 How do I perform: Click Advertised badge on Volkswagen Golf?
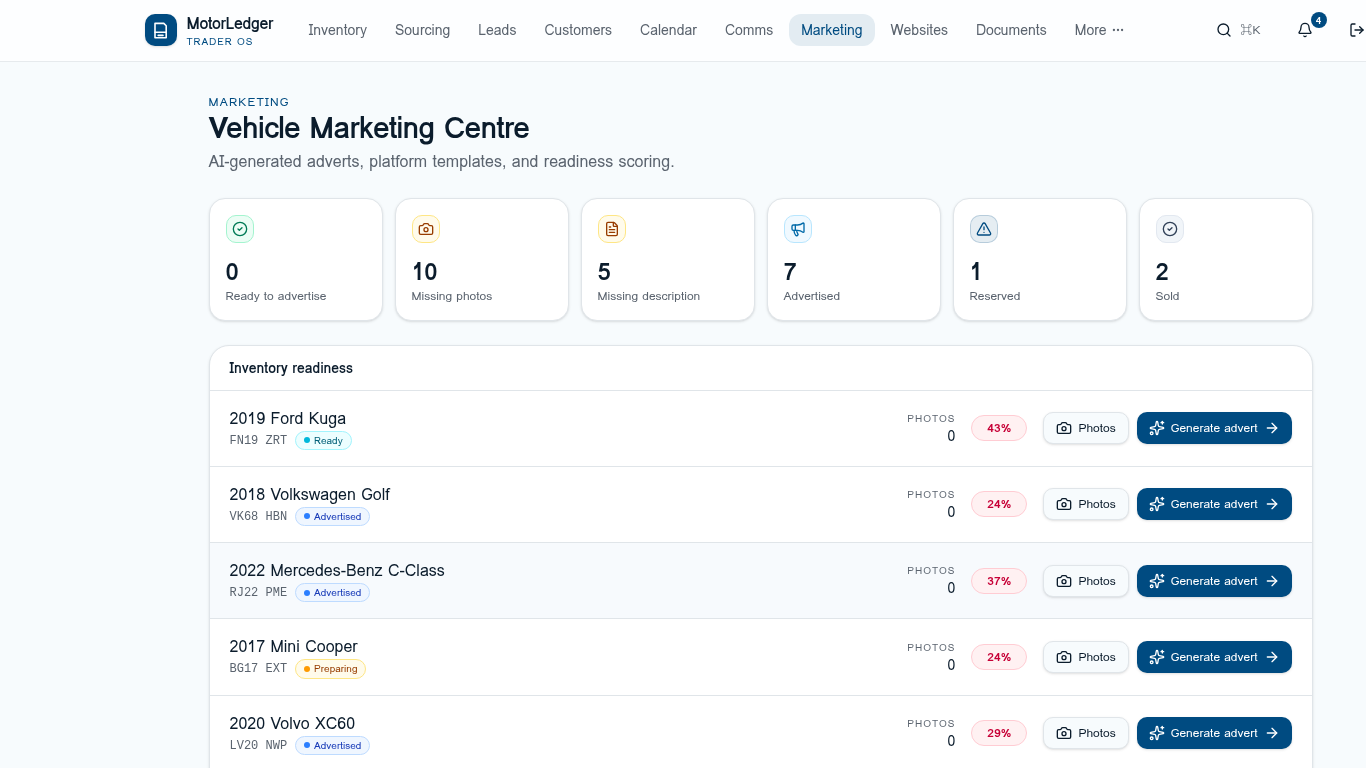(332, 516)
